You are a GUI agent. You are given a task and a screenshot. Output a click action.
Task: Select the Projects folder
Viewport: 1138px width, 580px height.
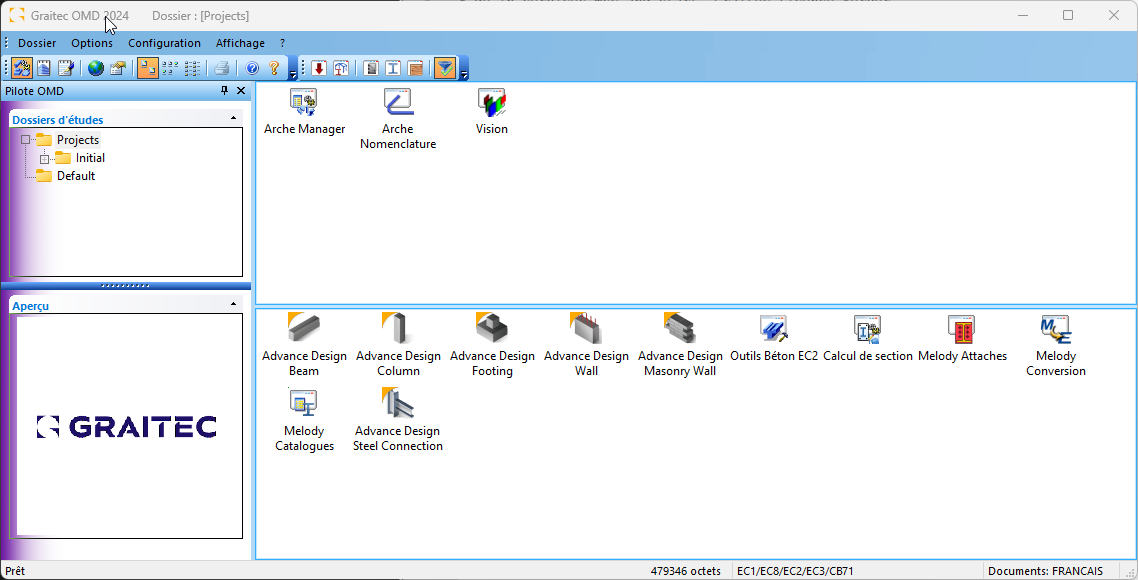[x=78, y=139]
